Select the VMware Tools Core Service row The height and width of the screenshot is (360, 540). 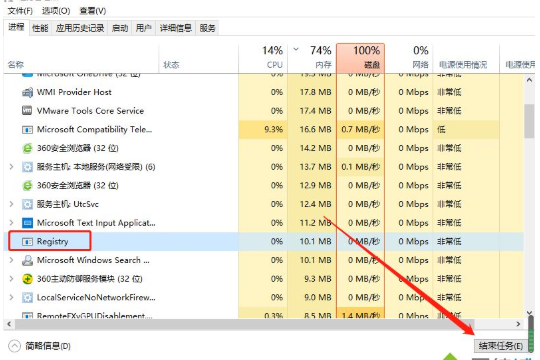[x=264, y=111]
